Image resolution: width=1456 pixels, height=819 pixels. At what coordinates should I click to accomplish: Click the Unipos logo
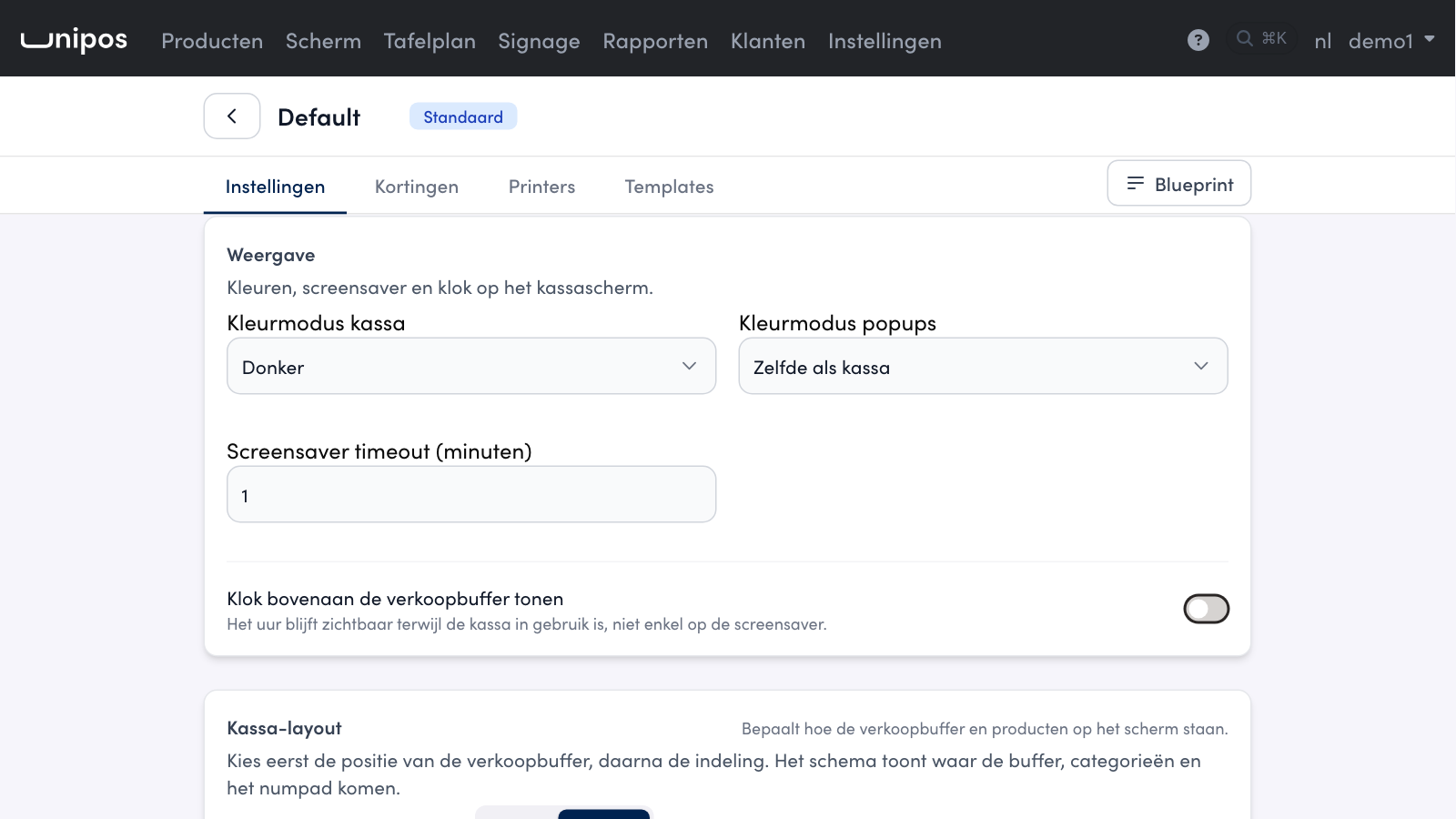point(74,39)
